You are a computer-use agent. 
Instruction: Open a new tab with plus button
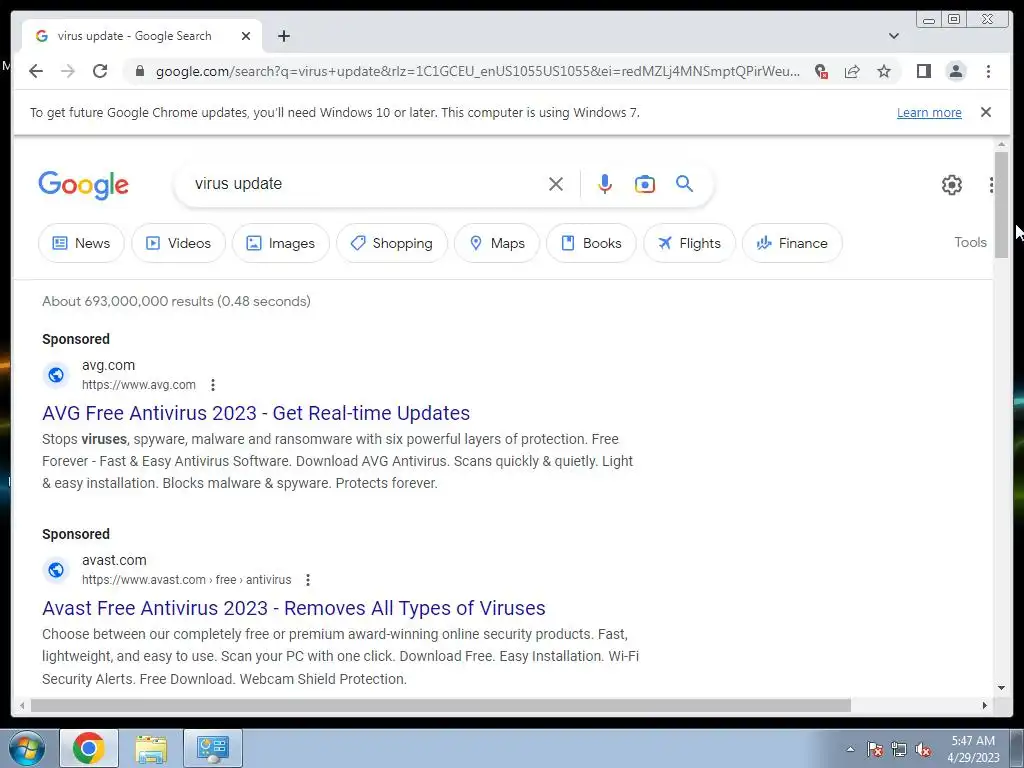pos(283,36)
